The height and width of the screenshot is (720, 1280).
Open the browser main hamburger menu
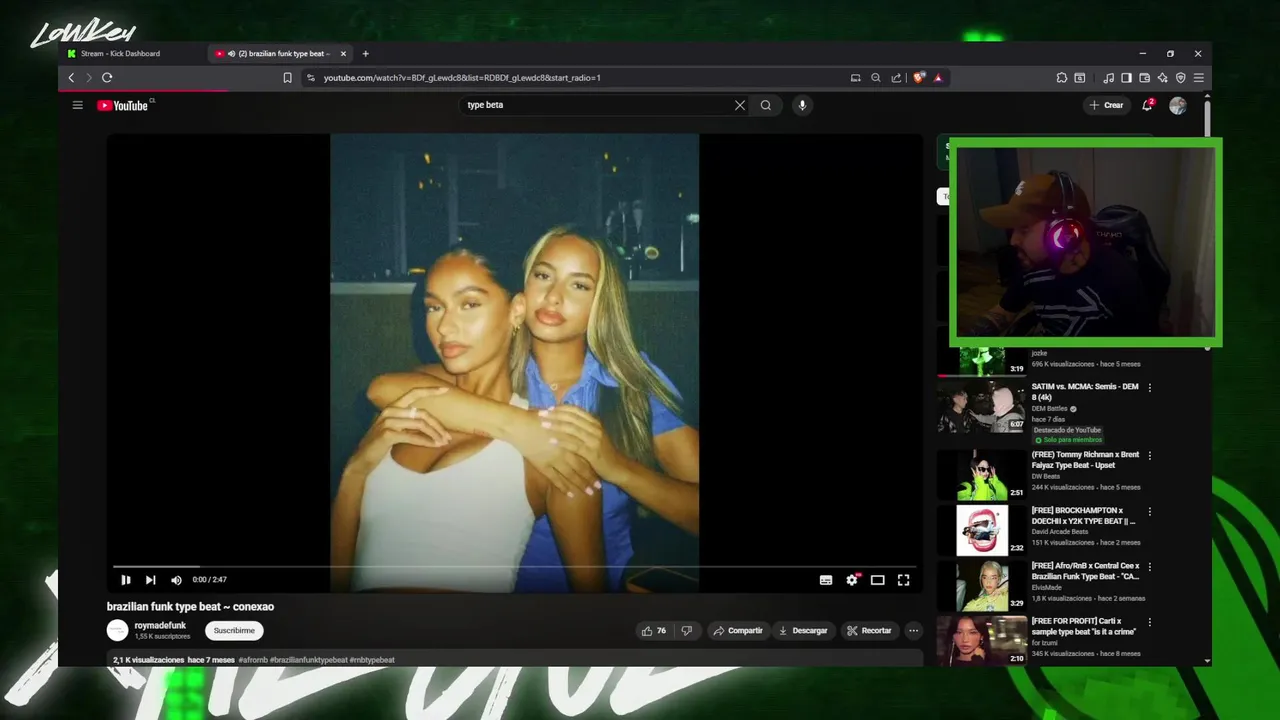point(1199,78)
